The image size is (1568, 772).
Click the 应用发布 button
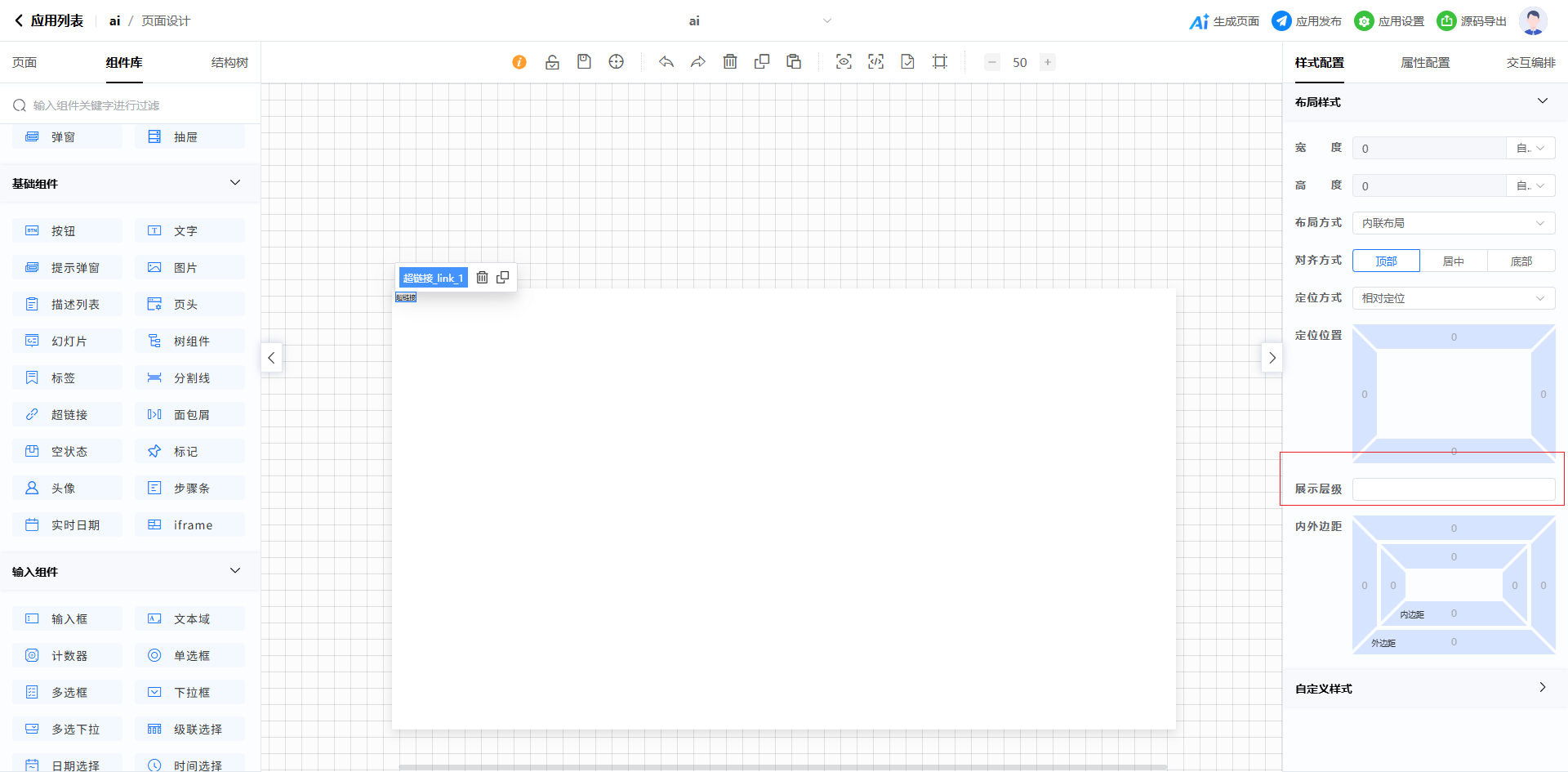tap(1307, 21)
